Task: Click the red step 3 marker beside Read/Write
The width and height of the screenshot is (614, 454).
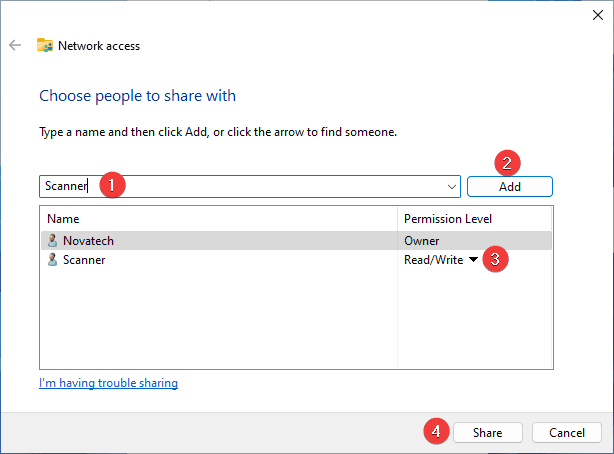Action: [496, 260]
